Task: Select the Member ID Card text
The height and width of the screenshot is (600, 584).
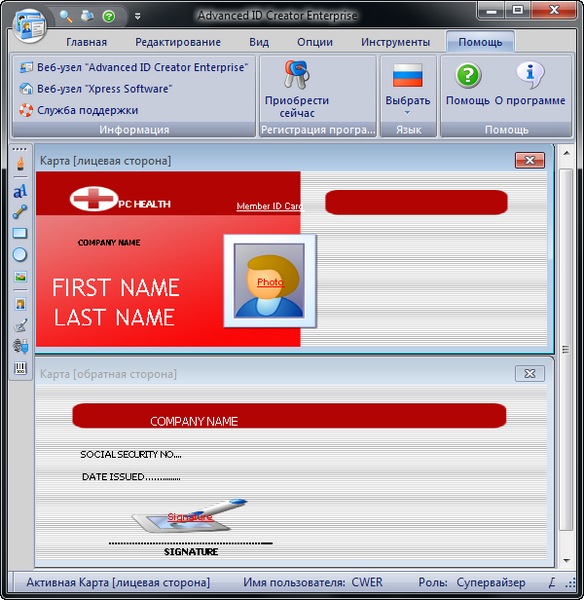Action: (270, 206)
